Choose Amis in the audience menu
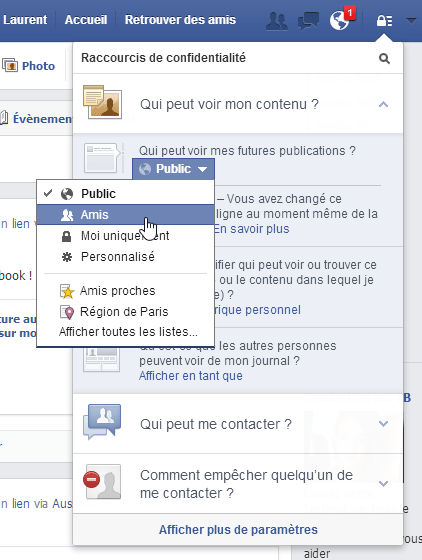 [125, 215]
